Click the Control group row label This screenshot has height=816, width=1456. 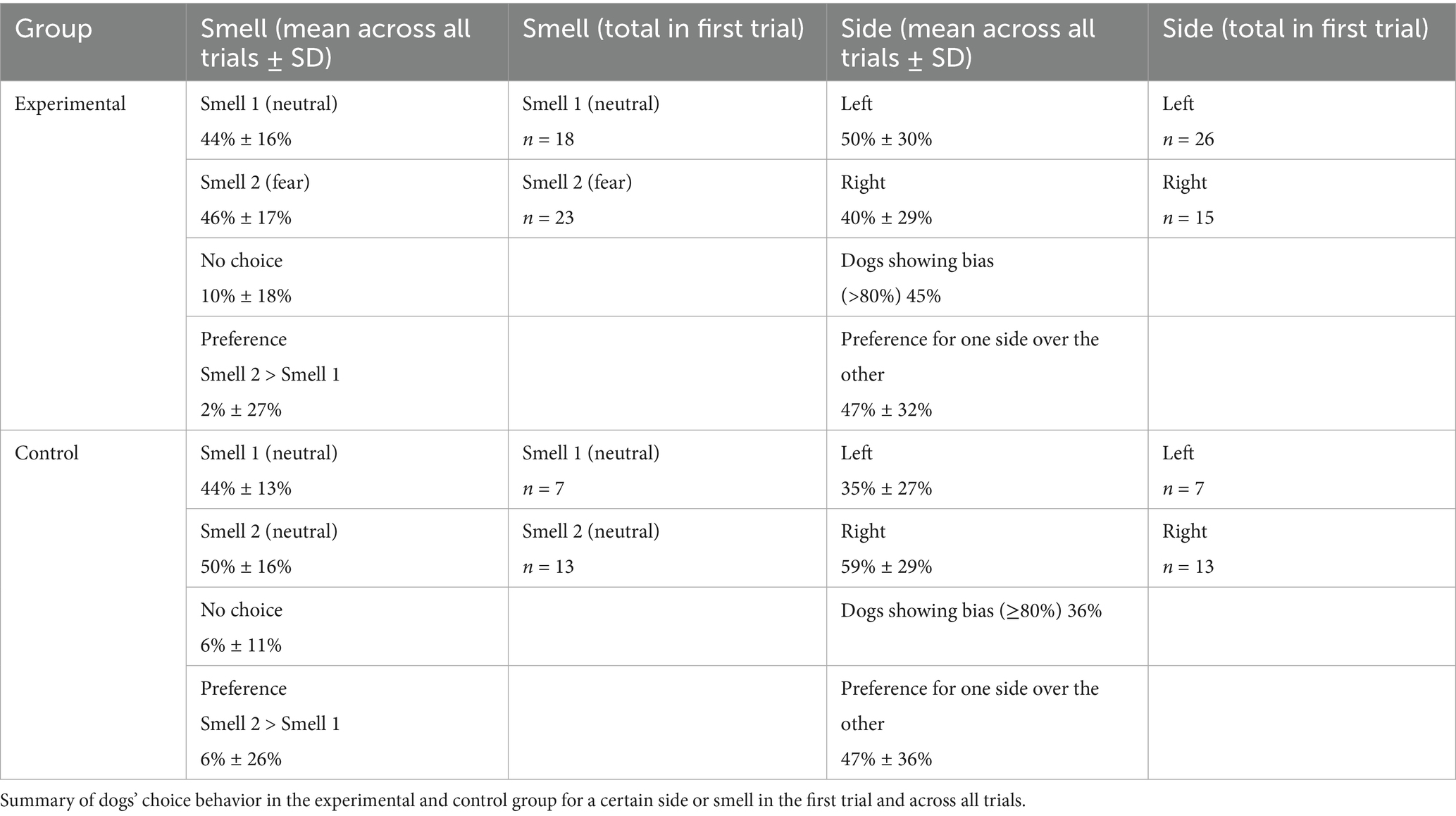coord(46,452)
